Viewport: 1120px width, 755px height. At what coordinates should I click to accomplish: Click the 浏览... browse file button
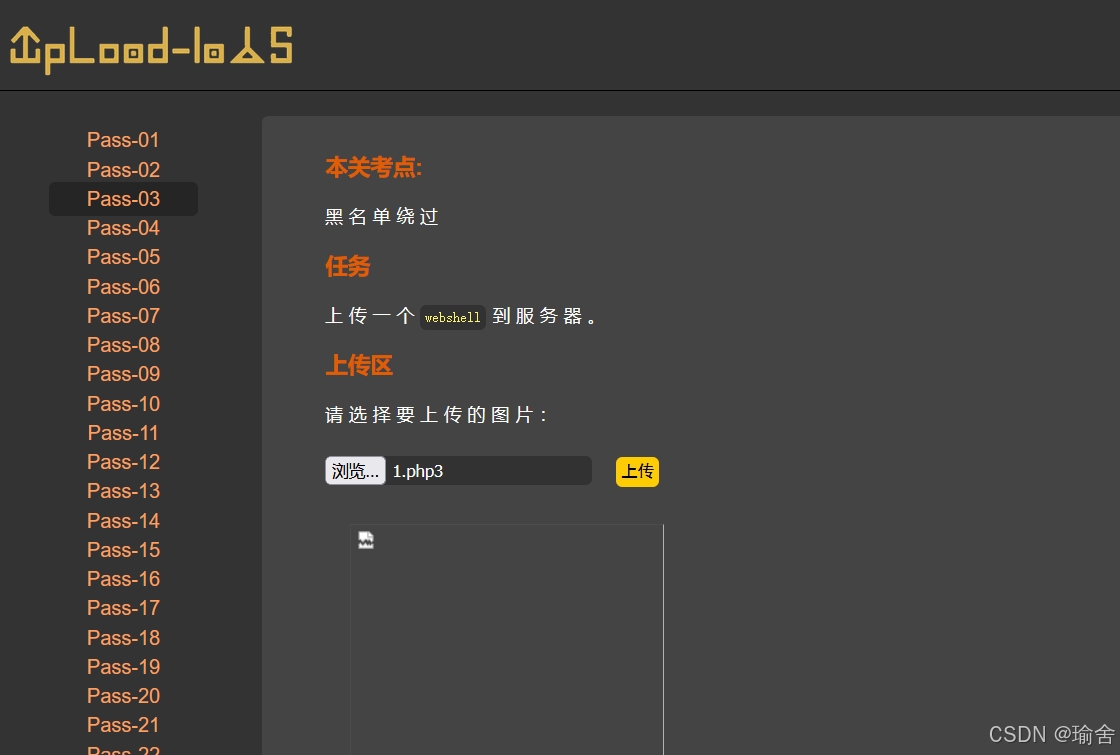[355, 471]
